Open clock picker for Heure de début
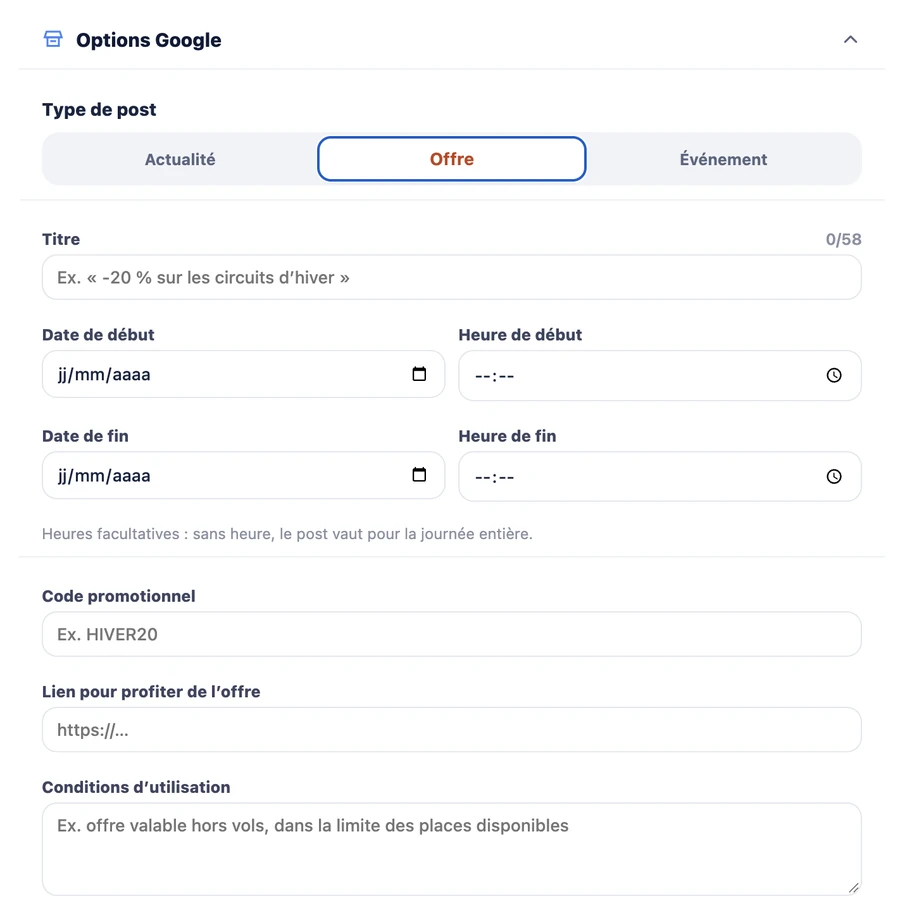The width and height of the screenshot is (900, 915). click(834, 375)
